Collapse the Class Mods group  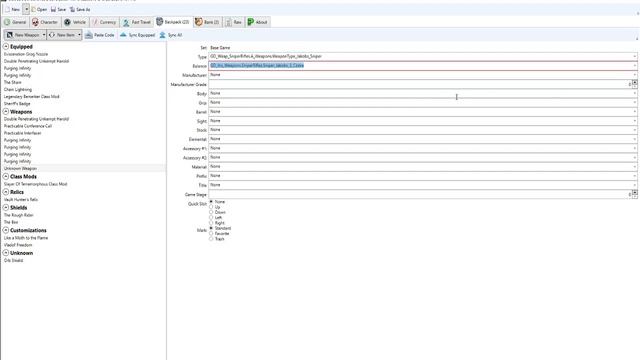(6, 176)
